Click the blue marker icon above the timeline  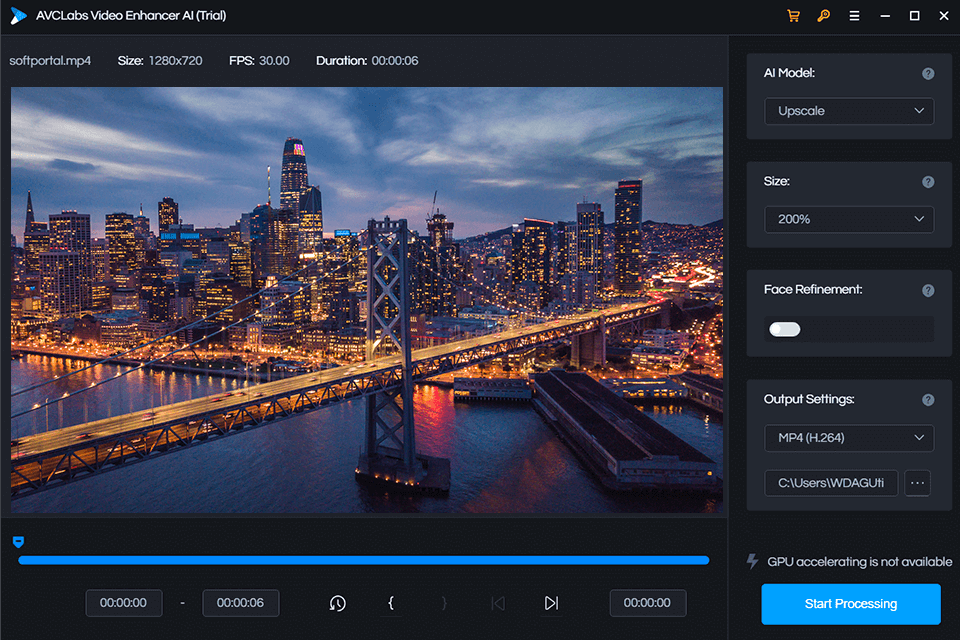tap(18, 540)
